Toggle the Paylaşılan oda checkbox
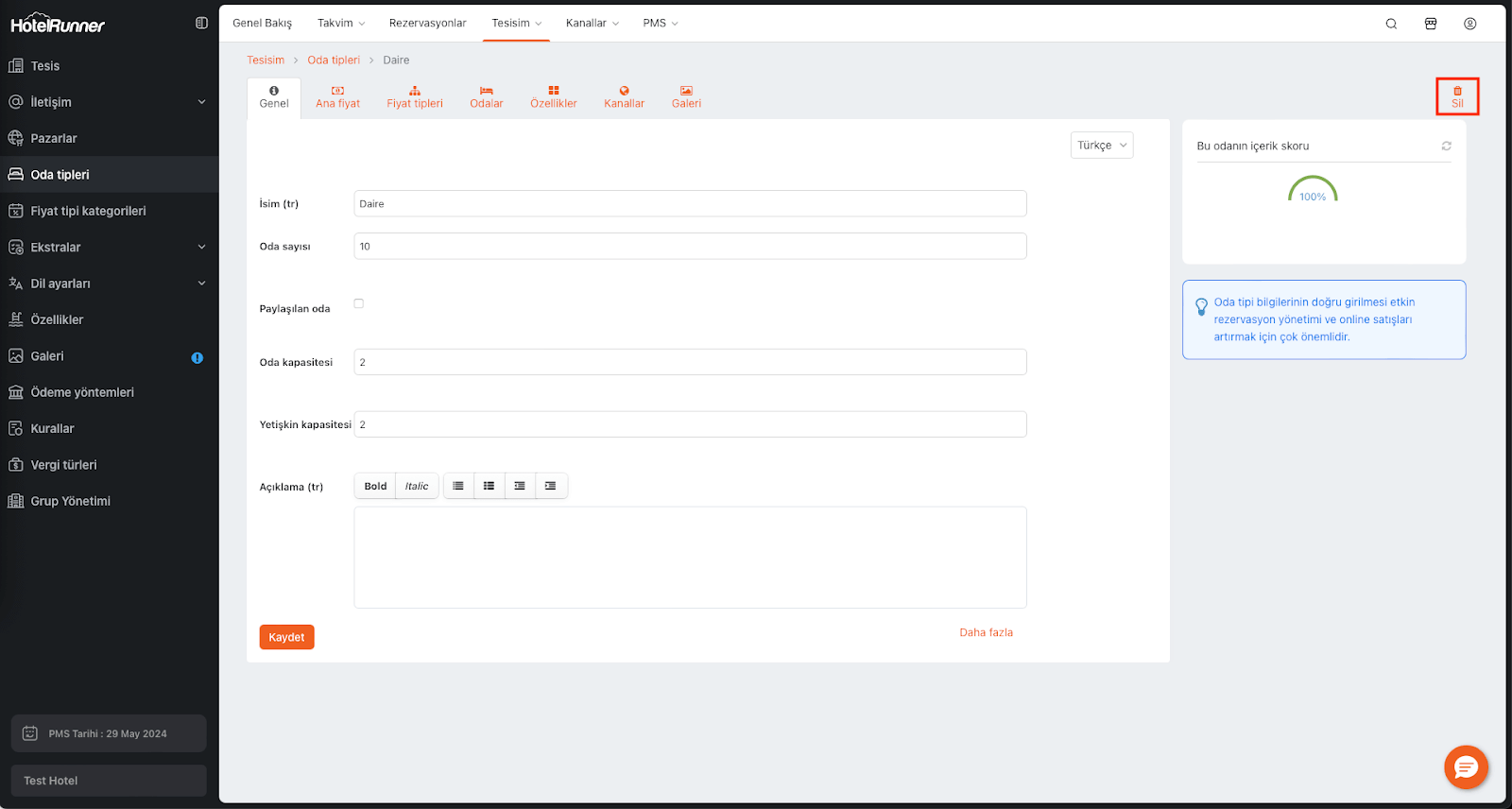 point(359,303)
